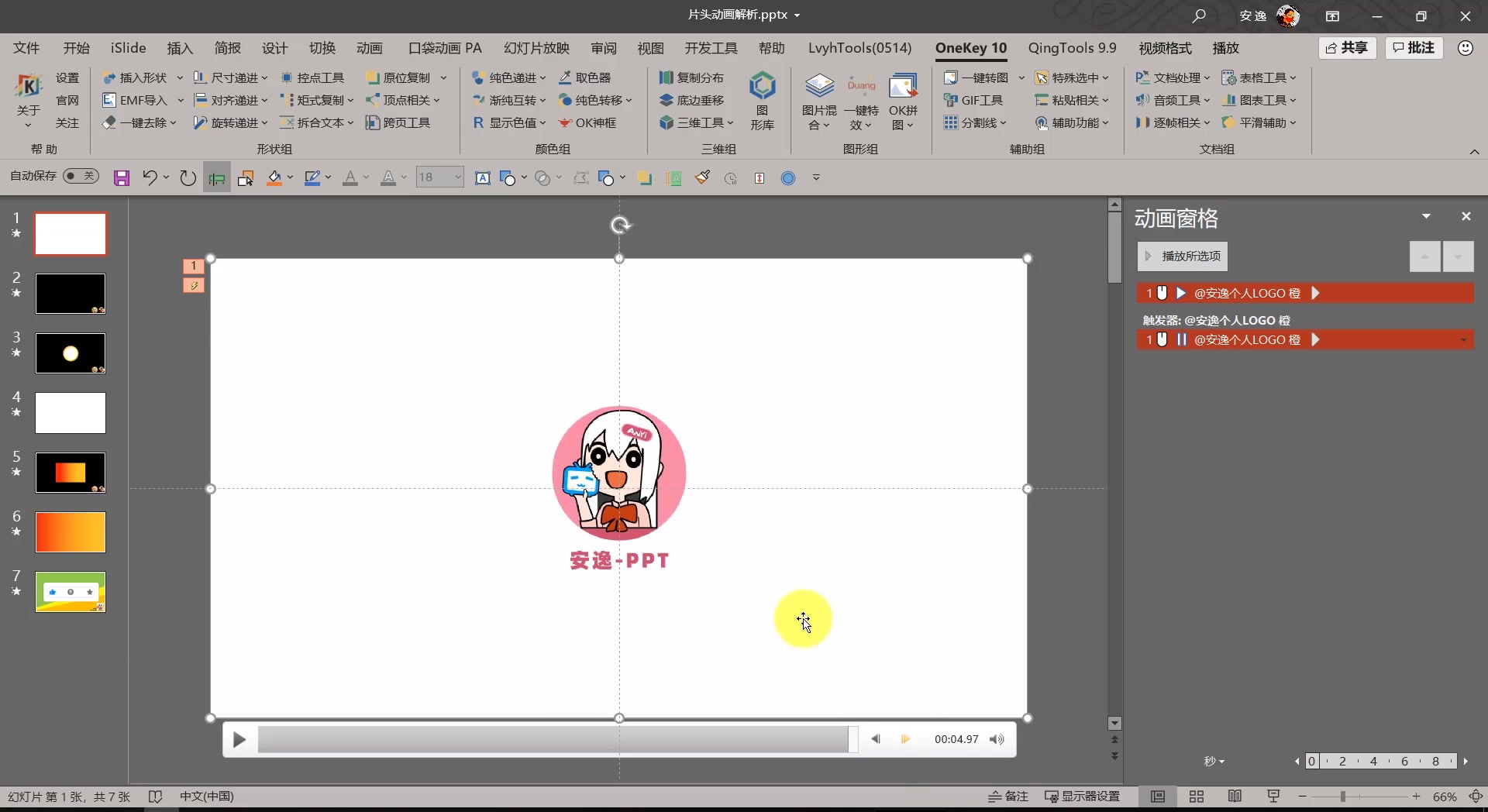Toggle the 自动保存 autosave switch
The image size is (1488, 812).
[x=81, y=176]
